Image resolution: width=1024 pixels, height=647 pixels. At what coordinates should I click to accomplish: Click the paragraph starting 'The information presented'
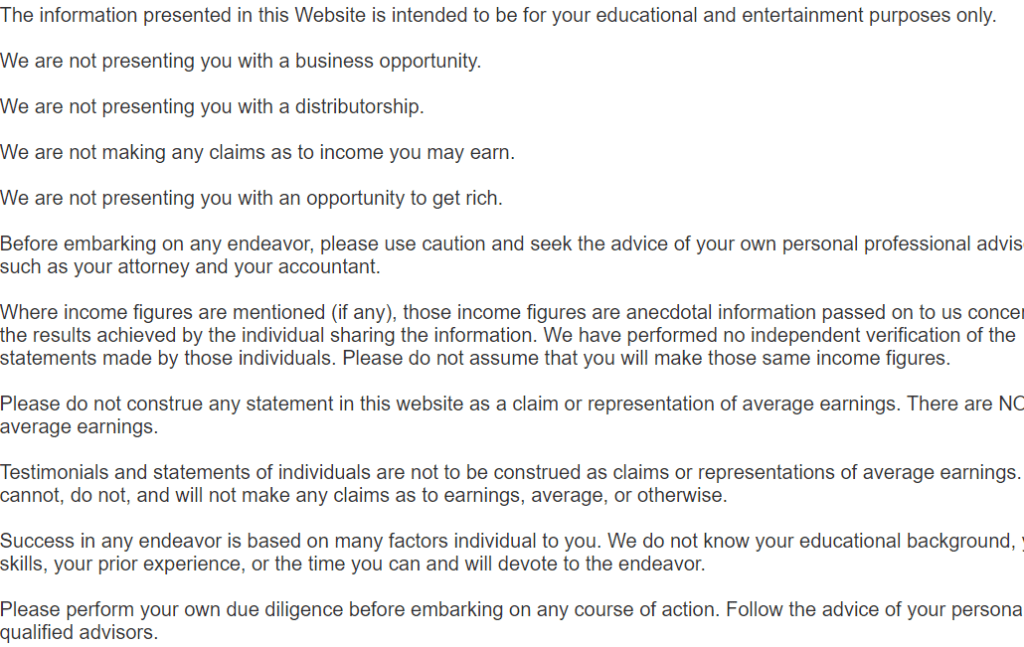click(x=498, y=15)
